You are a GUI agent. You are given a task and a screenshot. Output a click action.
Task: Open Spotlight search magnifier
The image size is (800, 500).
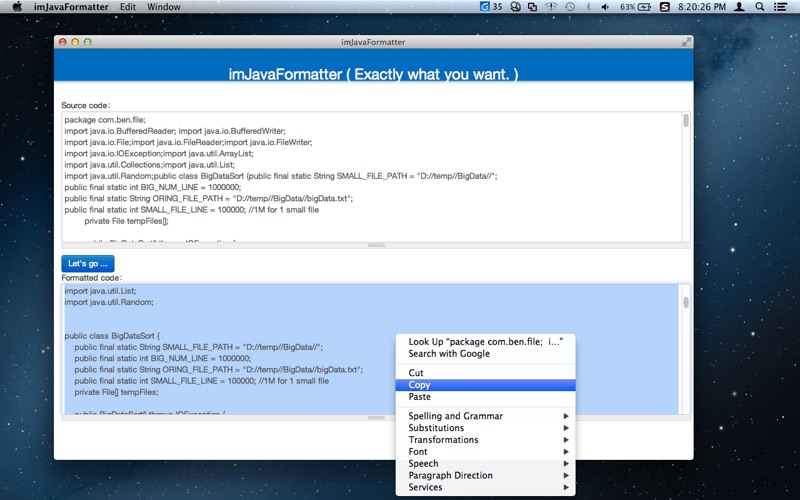tap(760, 7)
